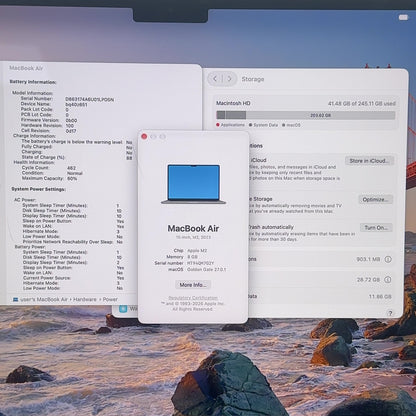Image resolution: width=416 pixels, height=416 pixels.
Task: Click the '41.48 GB of 245.11 GB used' text
Action: coord(362,104)
